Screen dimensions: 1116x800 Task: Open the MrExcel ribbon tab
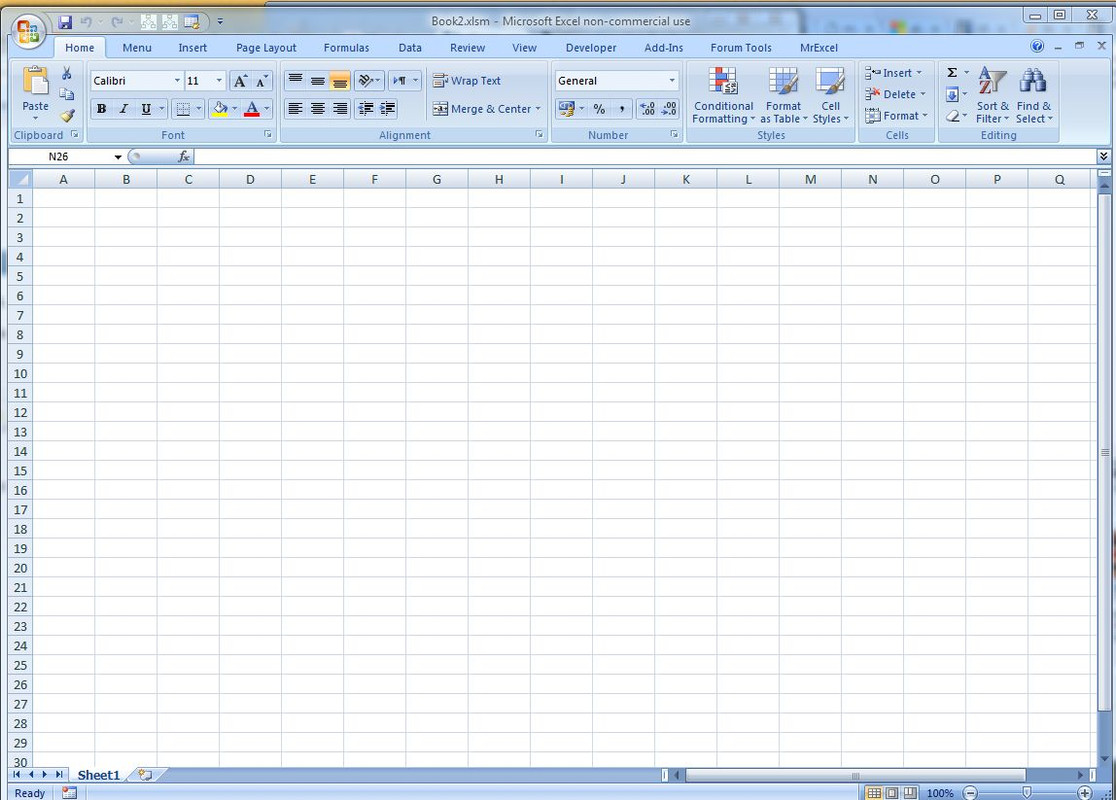[x=818, y=48]
